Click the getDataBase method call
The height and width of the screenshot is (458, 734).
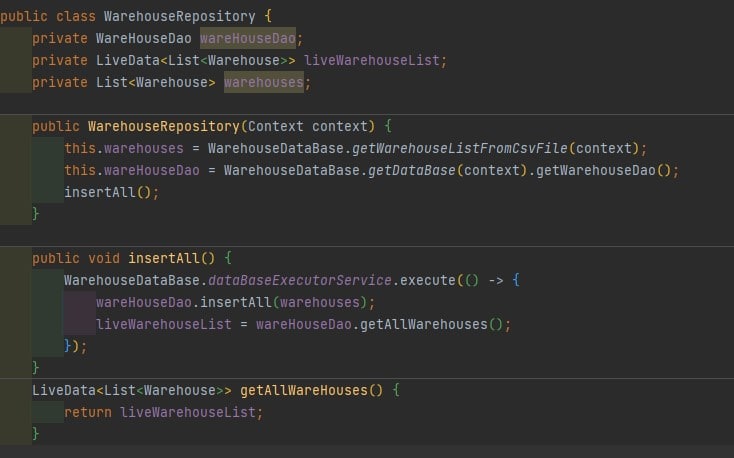[411, 170]
